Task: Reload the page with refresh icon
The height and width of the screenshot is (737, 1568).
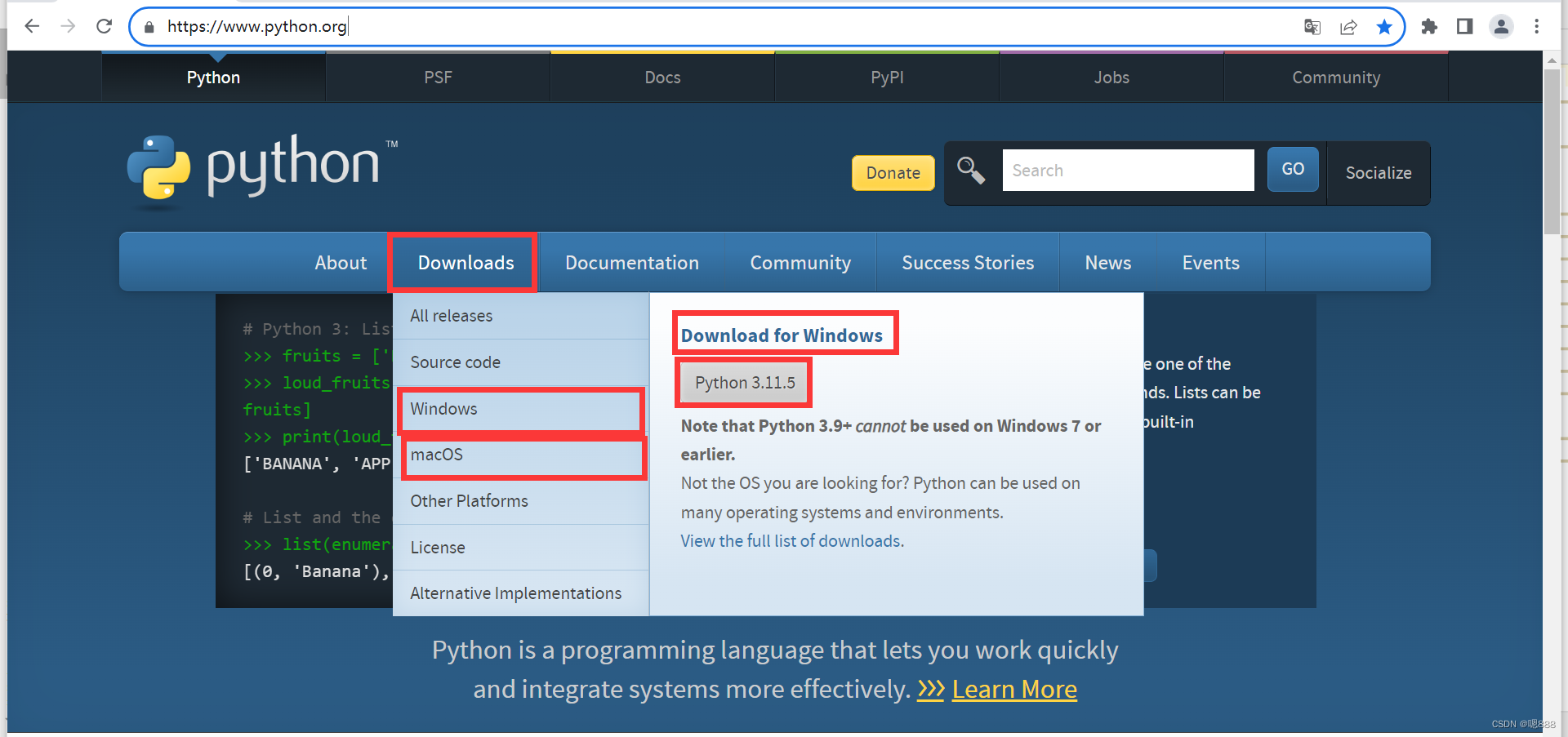Action: 104,26
